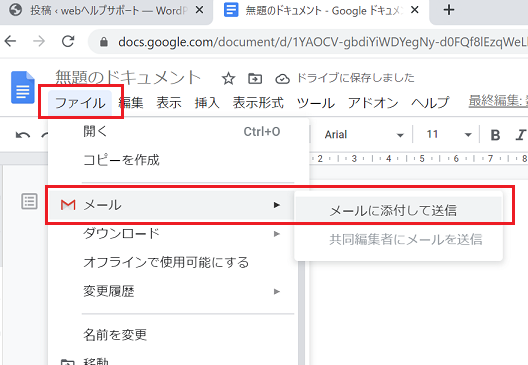Open the 挿入 menu

pos(207,102)
